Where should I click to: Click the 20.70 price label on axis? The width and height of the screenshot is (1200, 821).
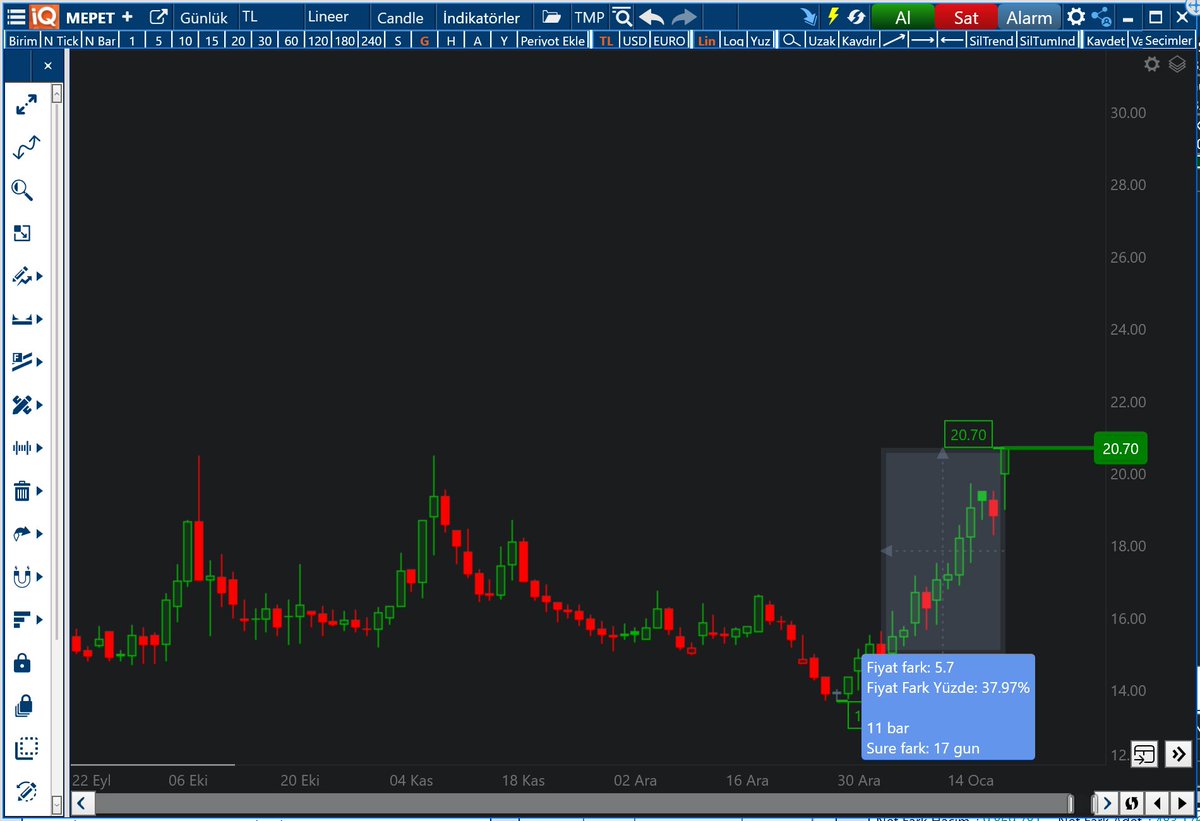pyautogui.click(x=1120, y=448)
